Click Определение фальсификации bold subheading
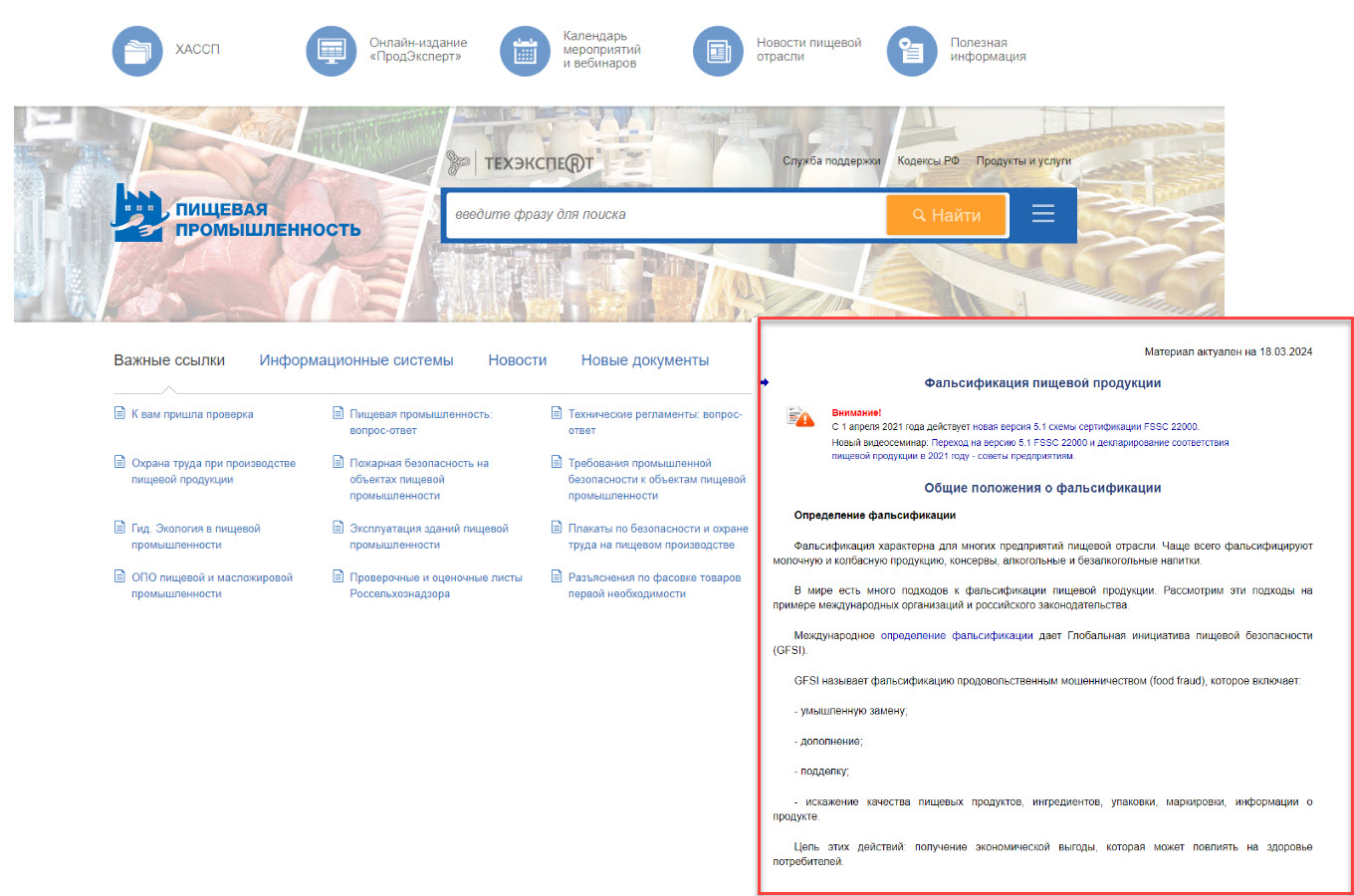This screenshot has width=1354, height=896. coord(875,516)
